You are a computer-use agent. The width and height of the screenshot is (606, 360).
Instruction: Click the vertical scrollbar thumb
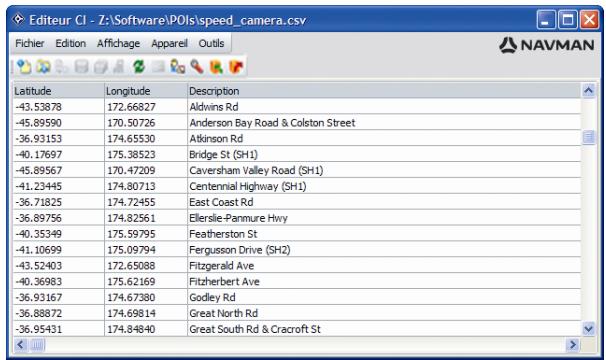coord(588,137)
